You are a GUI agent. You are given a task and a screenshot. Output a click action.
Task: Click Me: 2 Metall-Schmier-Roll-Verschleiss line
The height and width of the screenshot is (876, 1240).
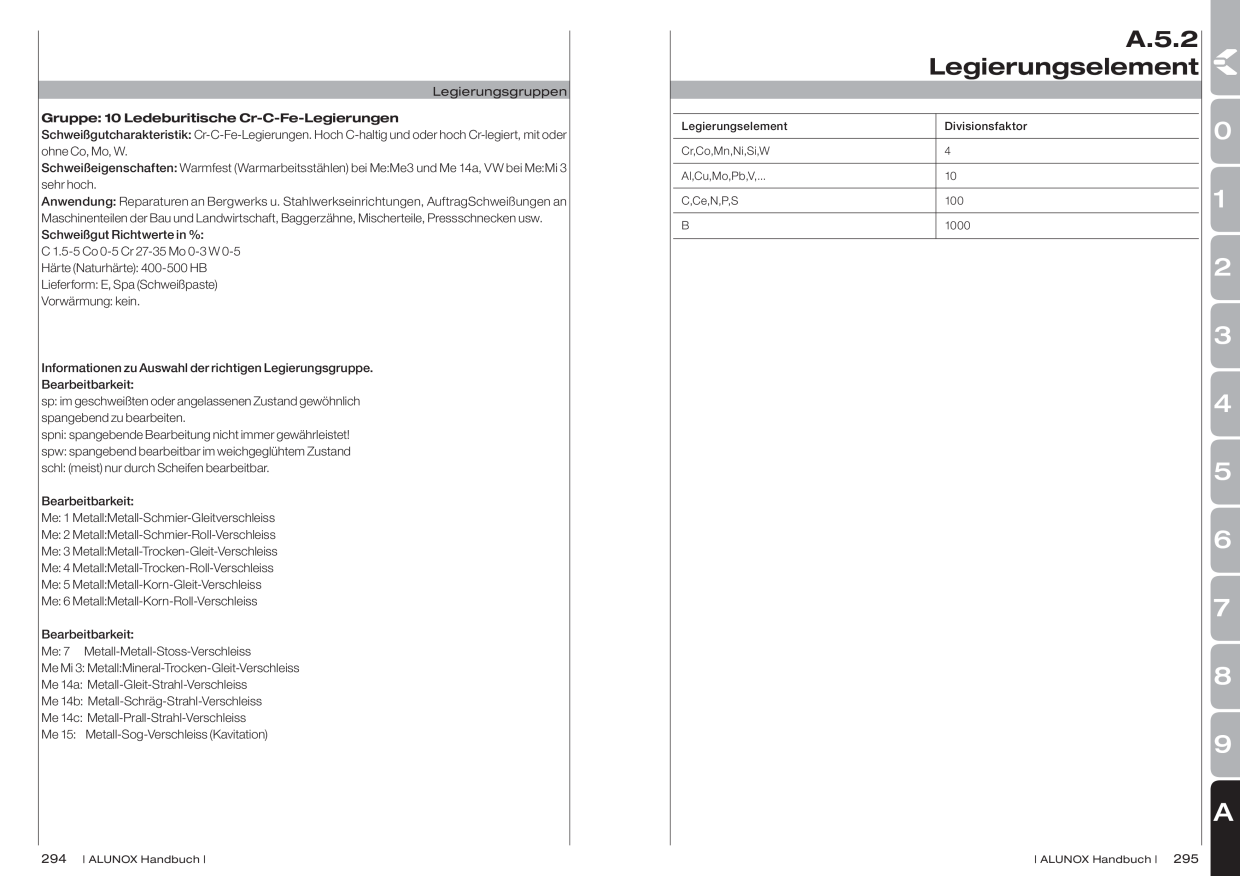tap(158, 535)
